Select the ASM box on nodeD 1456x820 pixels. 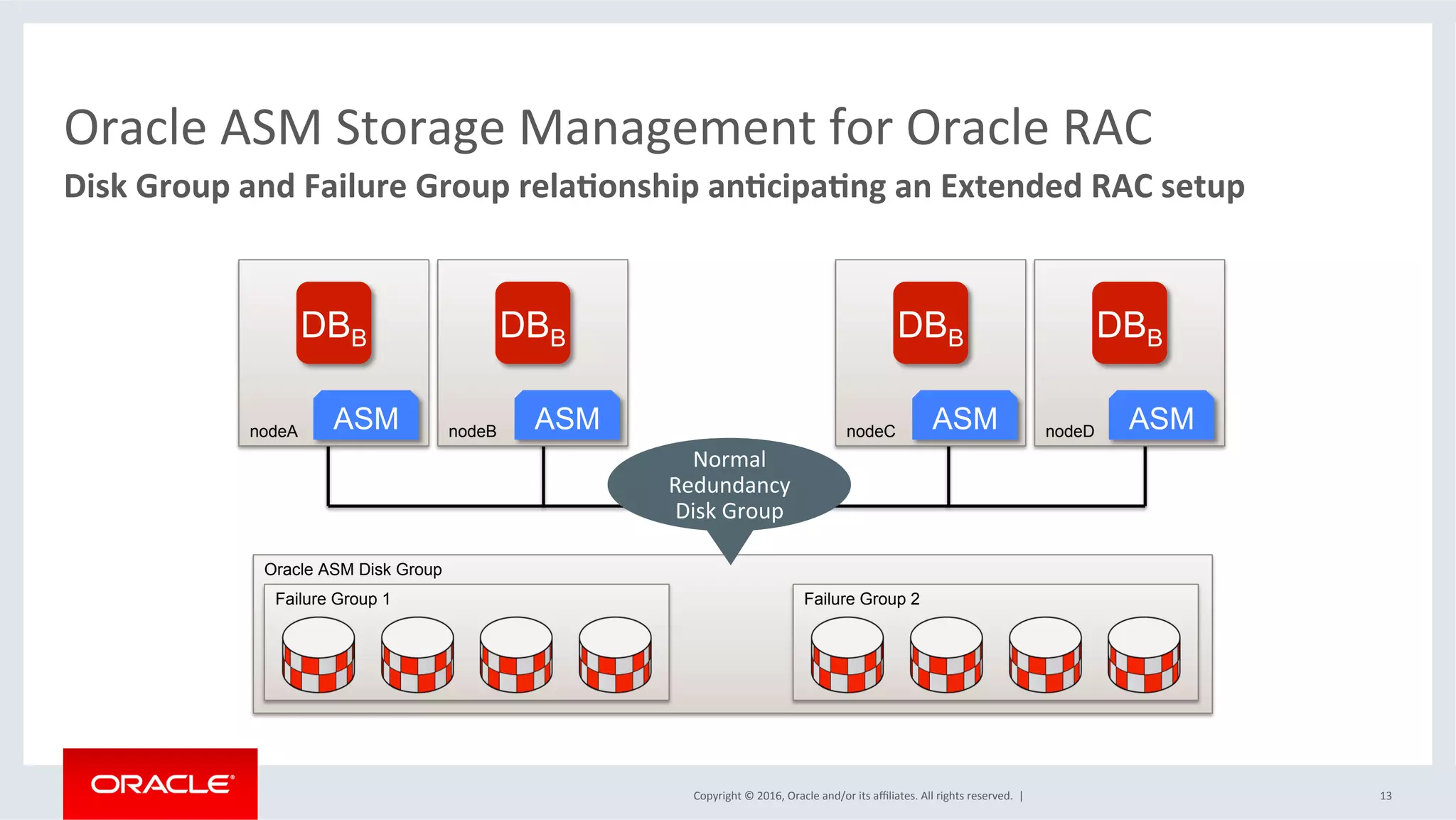point(1162,417)
